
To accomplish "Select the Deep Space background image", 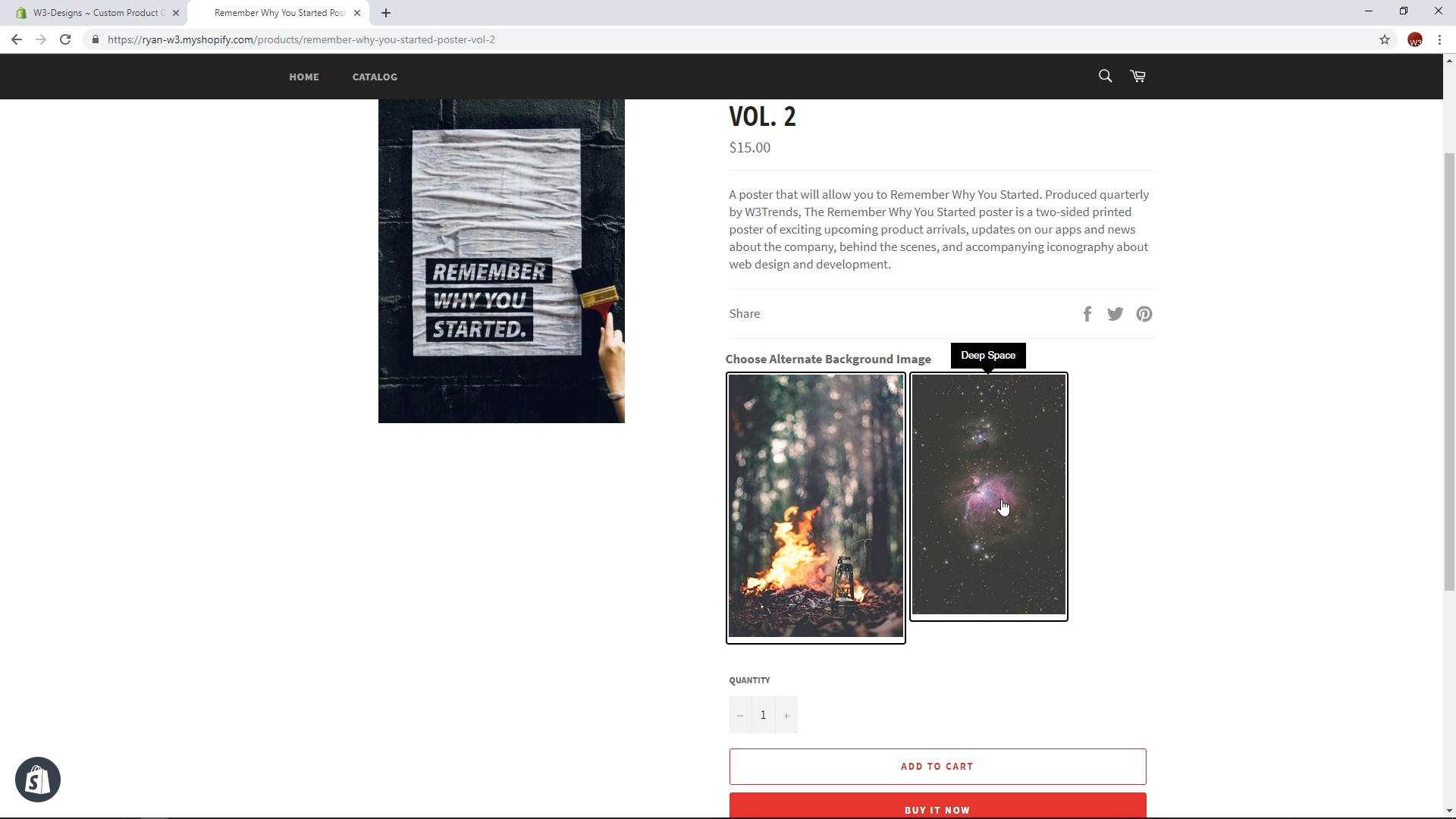I will [x=988, y=496].
